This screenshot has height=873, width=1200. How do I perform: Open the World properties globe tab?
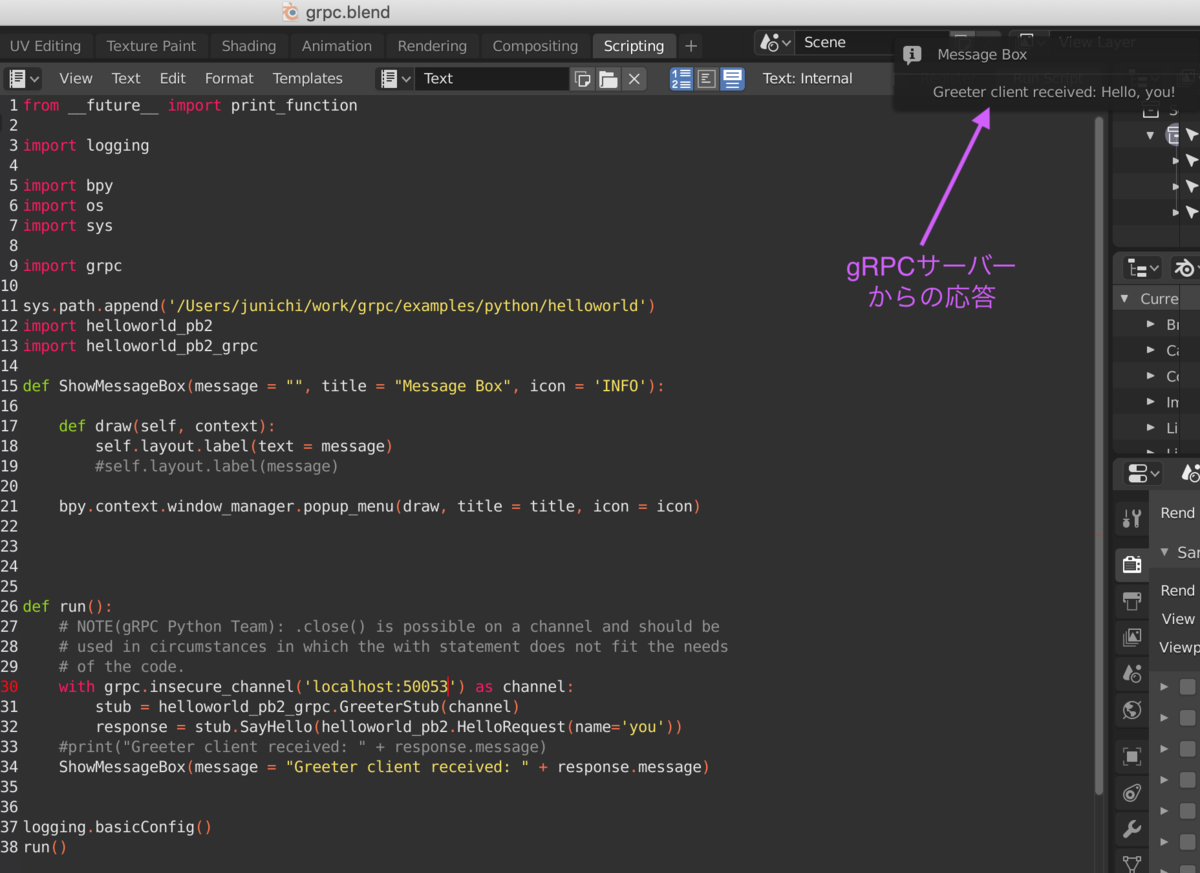pos(1132,710)
